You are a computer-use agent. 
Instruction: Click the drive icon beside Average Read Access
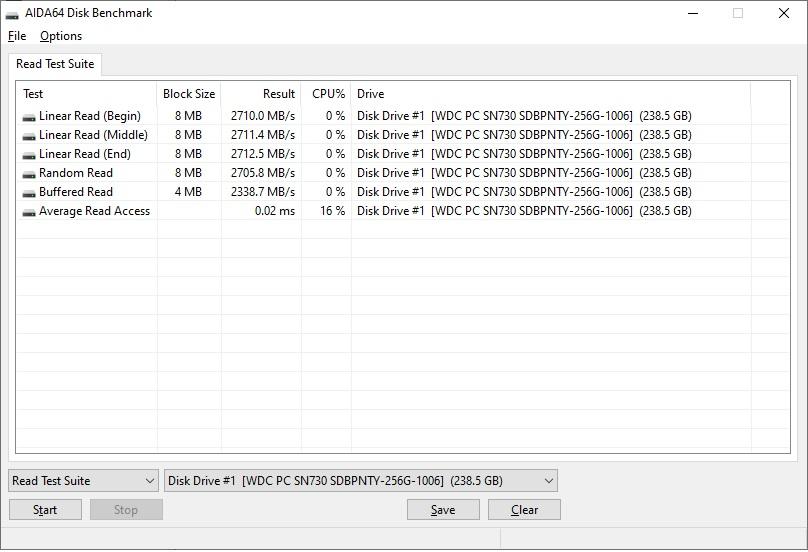[29, 211]
